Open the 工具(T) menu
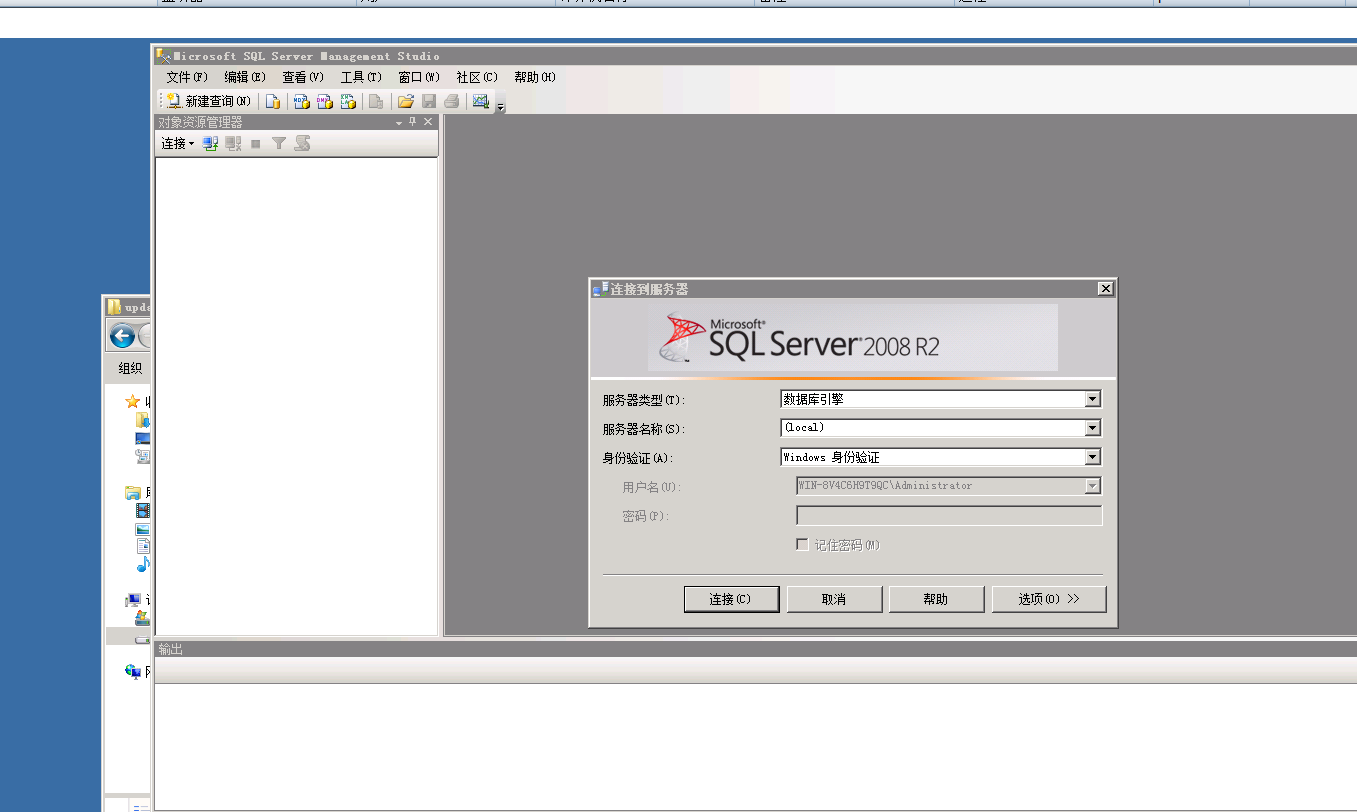Image resolution: width=1357 pixels, height=812 pixels. (x=361, y=77)
